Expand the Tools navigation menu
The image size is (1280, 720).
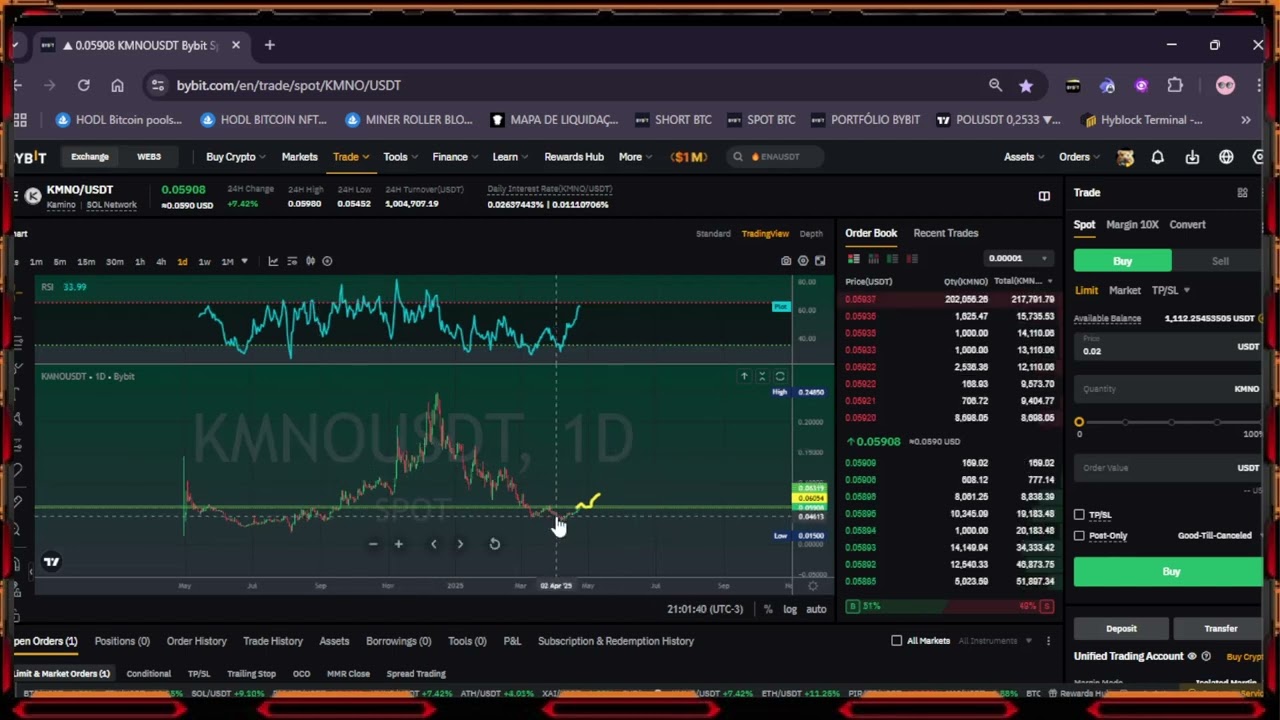point(400,157)
